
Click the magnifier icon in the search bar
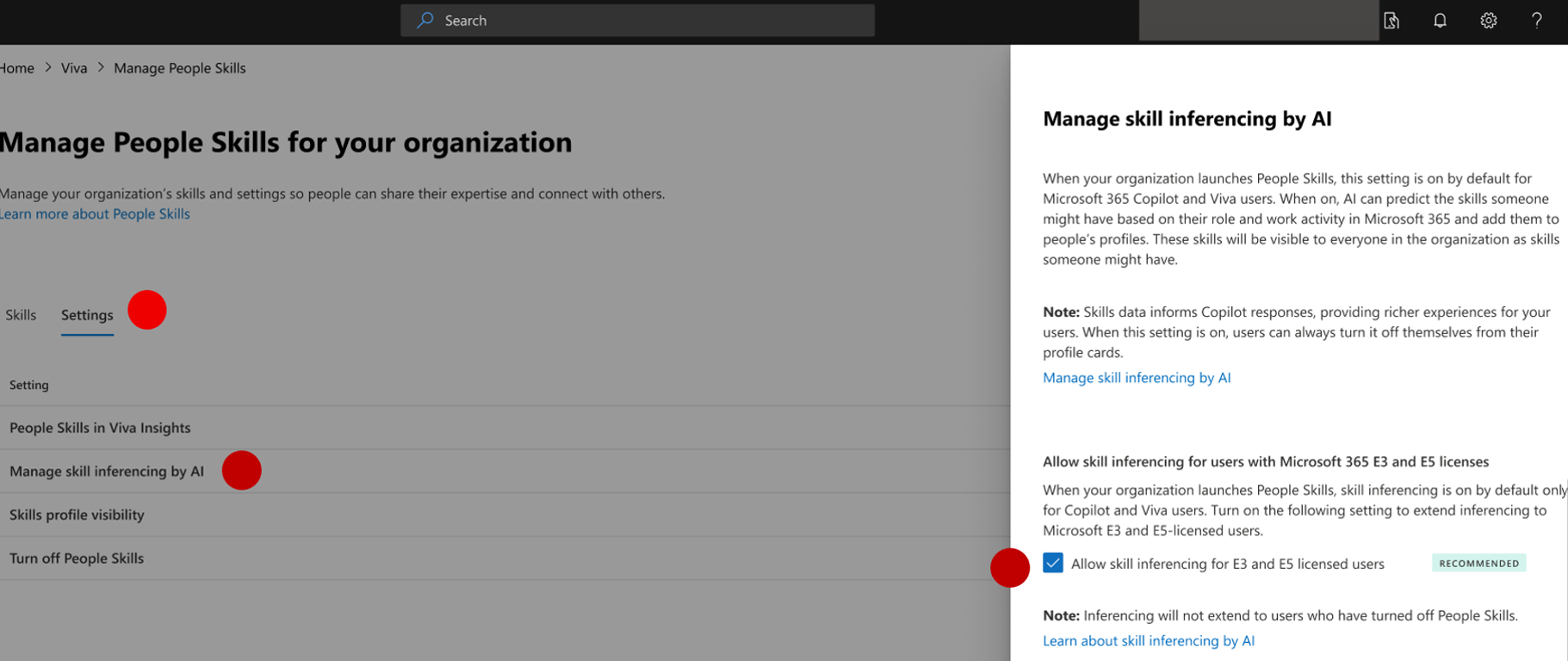pyautogui.click(x=425, y=20)
